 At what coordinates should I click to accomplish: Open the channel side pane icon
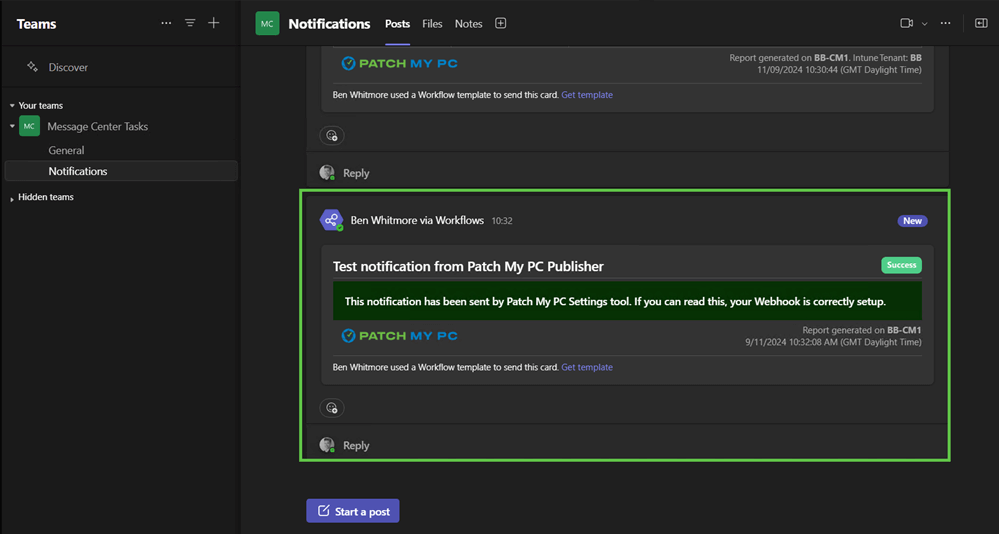(x=981, y=23)
